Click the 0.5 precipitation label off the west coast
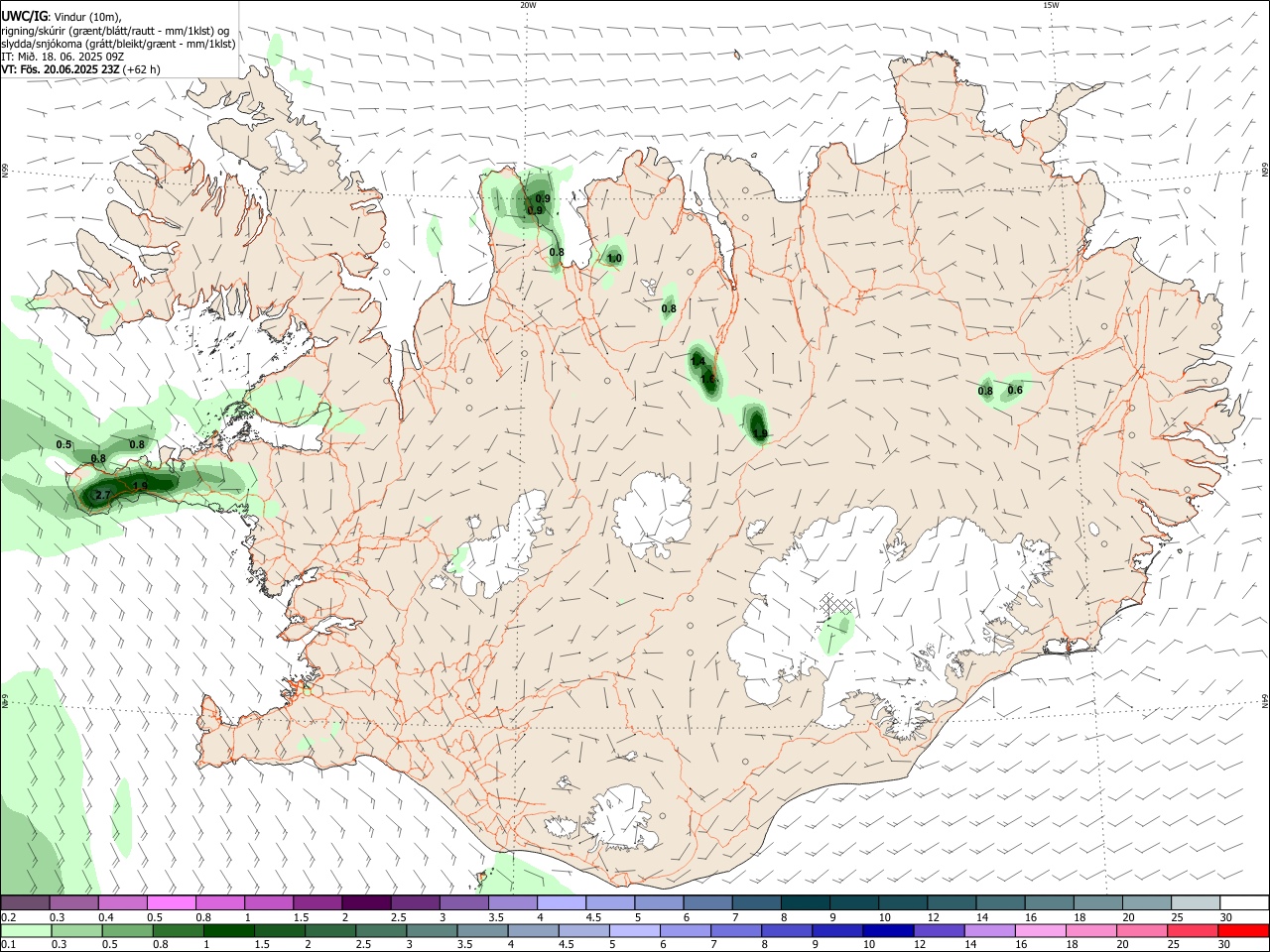The height and width of the screenshot is (952, 1270). 64,444
